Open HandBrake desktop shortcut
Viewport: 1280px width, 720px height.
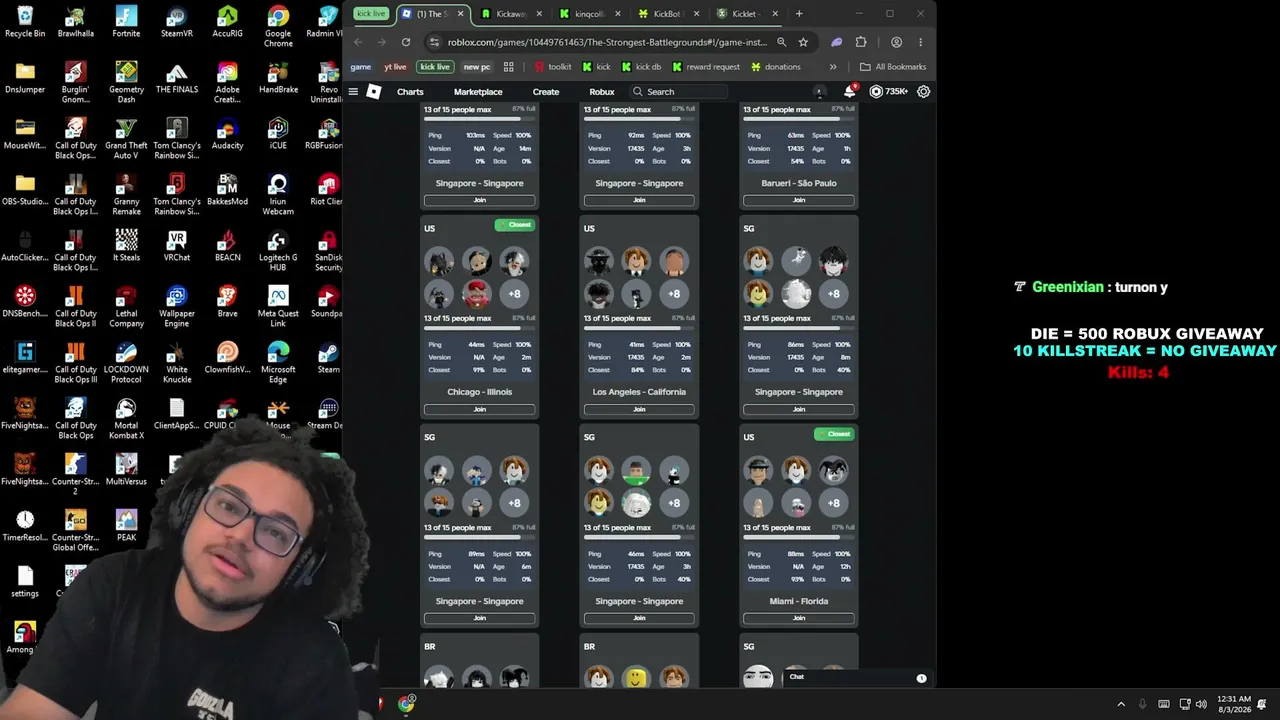(x=278, y=78)
